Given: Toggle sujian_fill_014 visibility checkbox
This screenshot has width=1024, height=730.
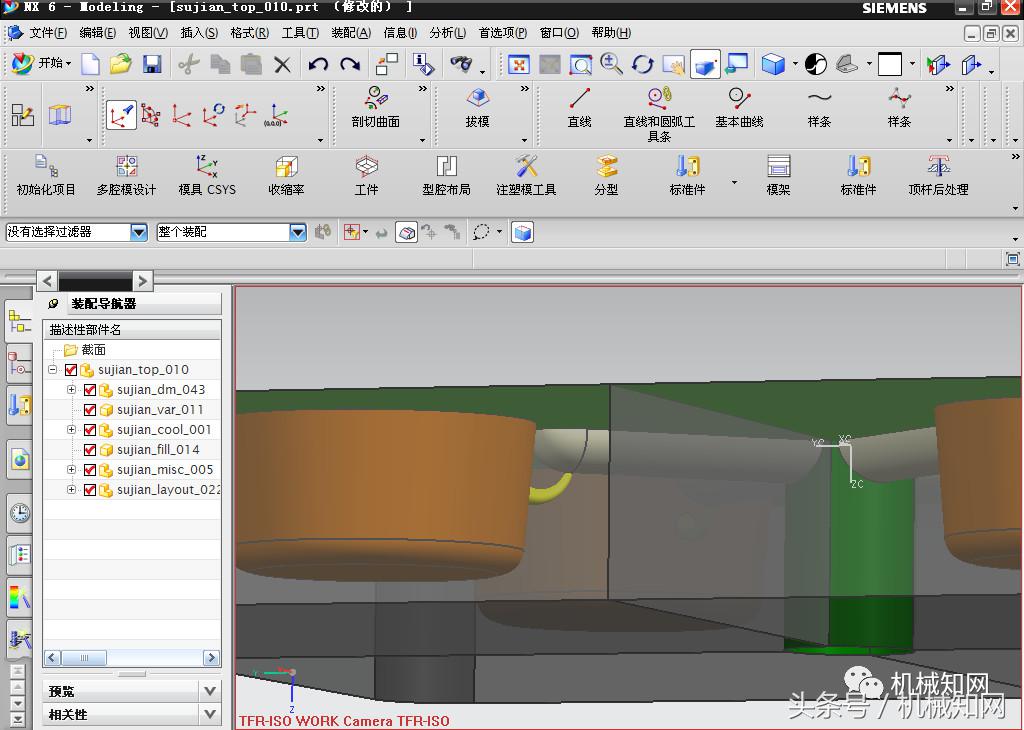Looking at the screenshot, I should pyautogui.click(x=90, y=450).
